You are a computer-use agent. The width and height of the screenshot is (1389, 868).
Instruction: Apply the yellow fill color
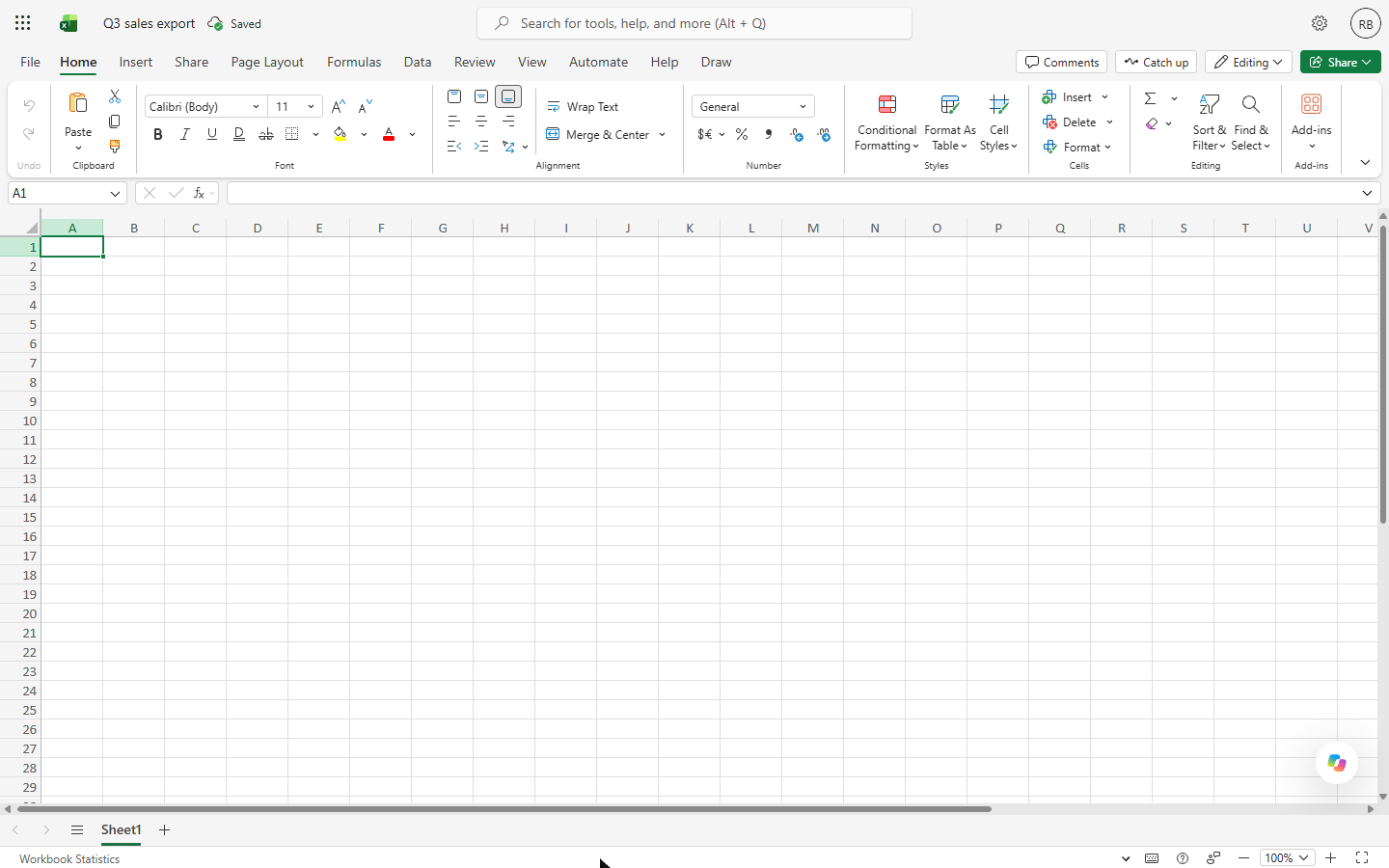pyautogui.click(x=340, y=134)
